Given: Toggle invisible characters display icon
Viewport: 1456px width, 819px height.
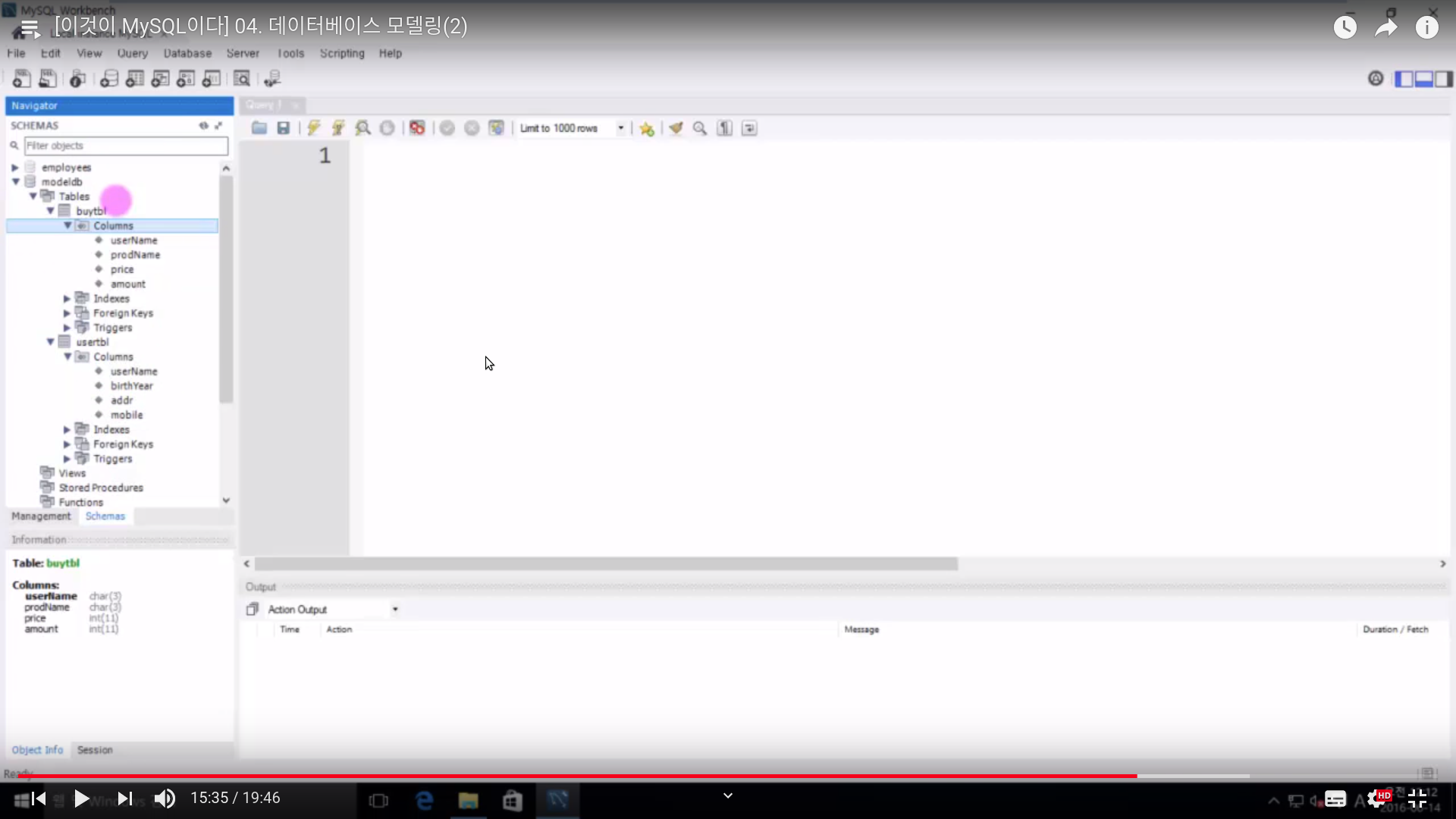Looking at the screenshot, I should 725,128.
